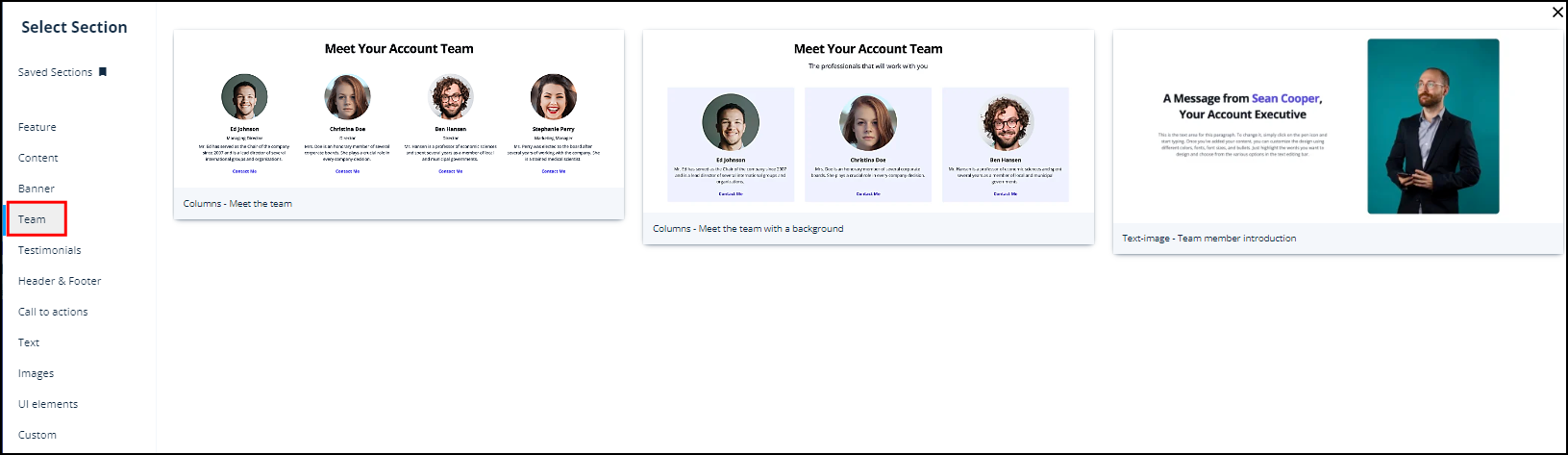Select the Text category
The height and width of the screenshot is (455, 1568).
click(x=29, y=342)
